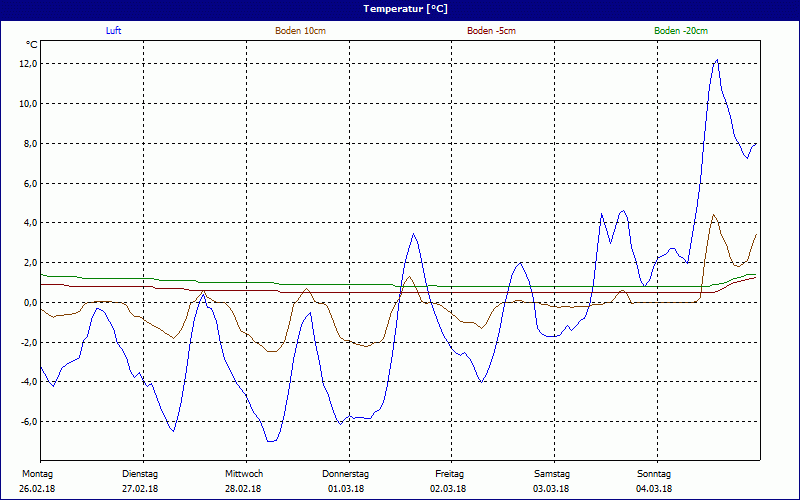Select the Montag day label
The image size is (800, 500).
(38, 474)
